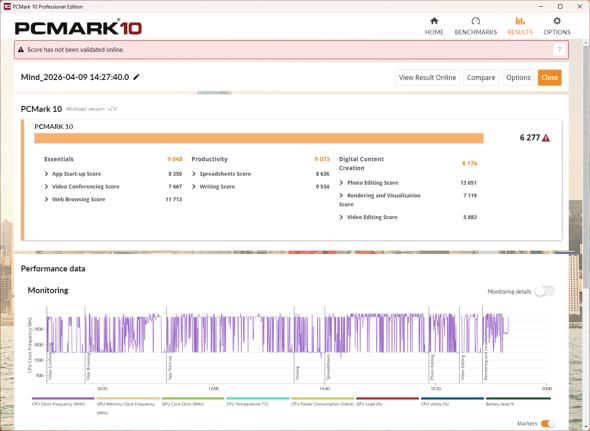Click the App Start-up marker in chart
This screenshot has height=431, width=590.
(170, 367)
